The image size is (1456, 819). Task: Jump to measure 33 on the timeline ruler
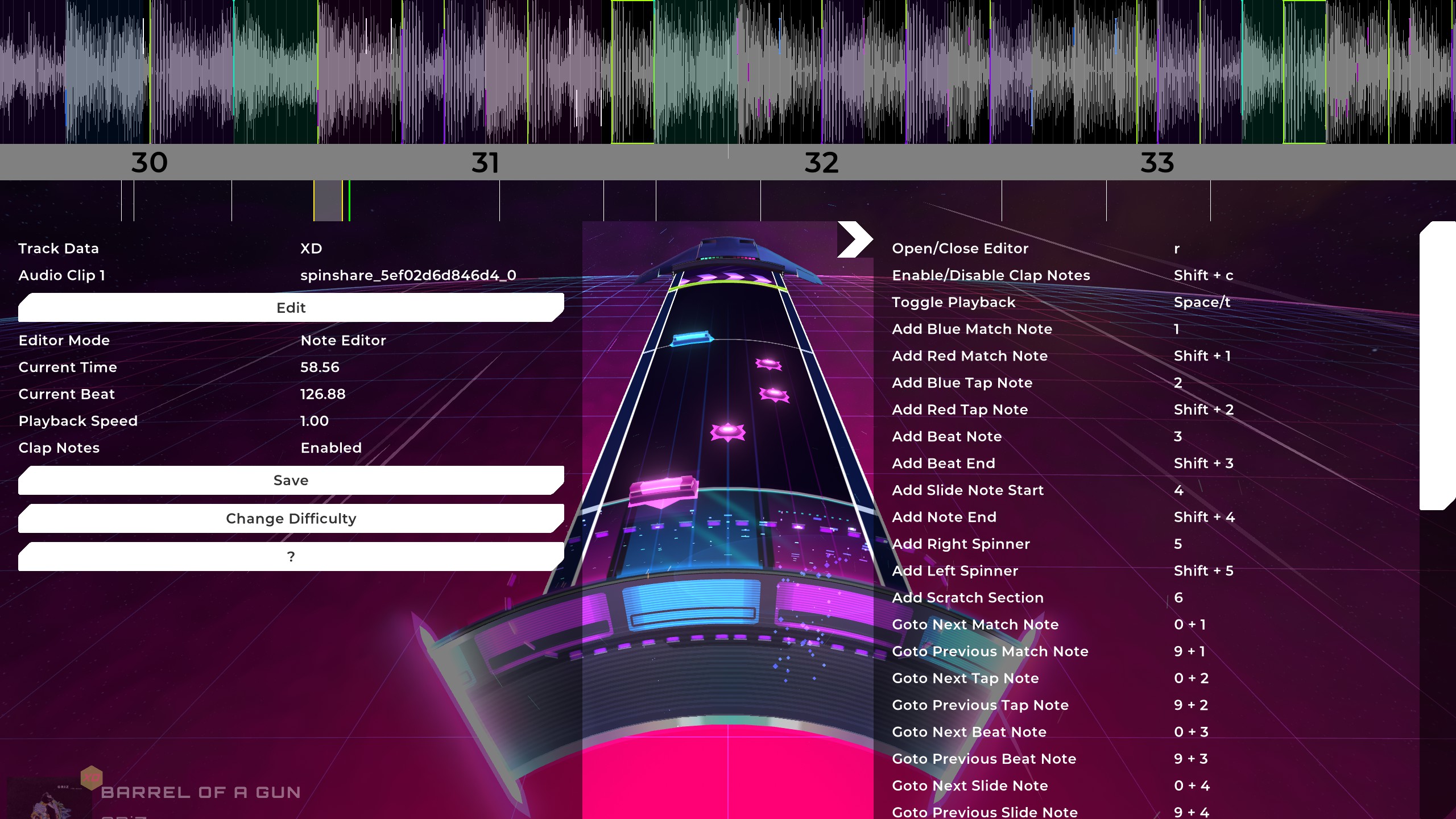coord(1157,163)
